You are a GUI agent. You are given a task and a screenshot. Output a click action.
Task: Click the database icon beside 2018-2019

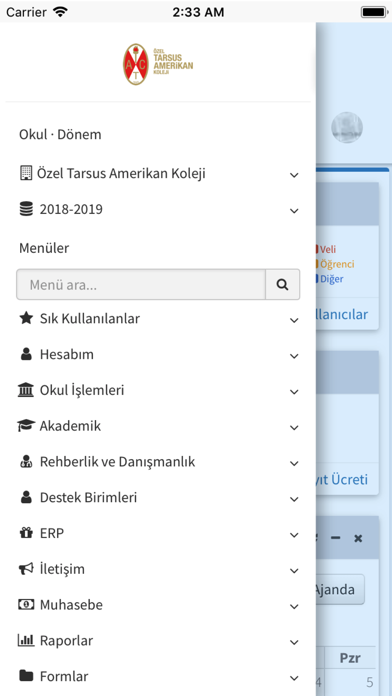click(x=26, y=209)
